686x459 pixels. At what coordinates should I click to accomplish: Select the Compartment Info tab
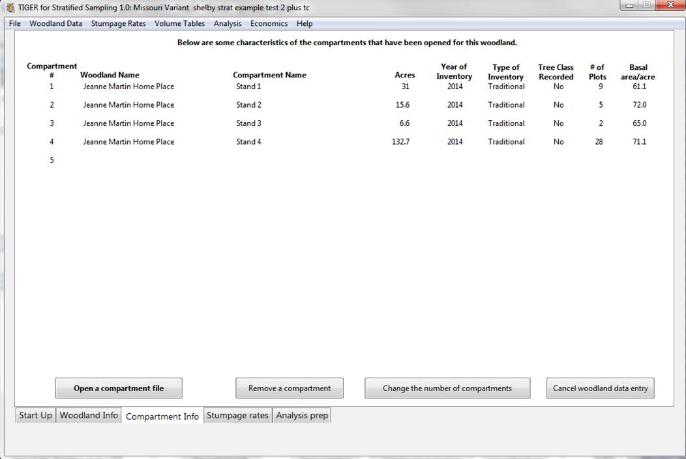(162, 416)
